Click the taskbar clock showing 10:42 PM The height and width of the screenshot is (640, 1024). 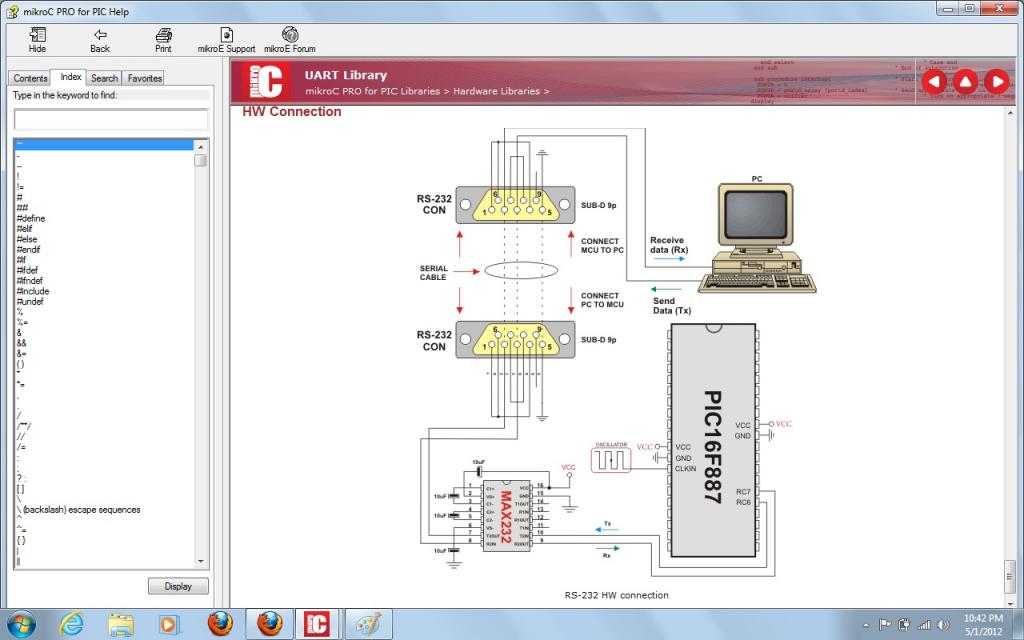coord(983,618)
